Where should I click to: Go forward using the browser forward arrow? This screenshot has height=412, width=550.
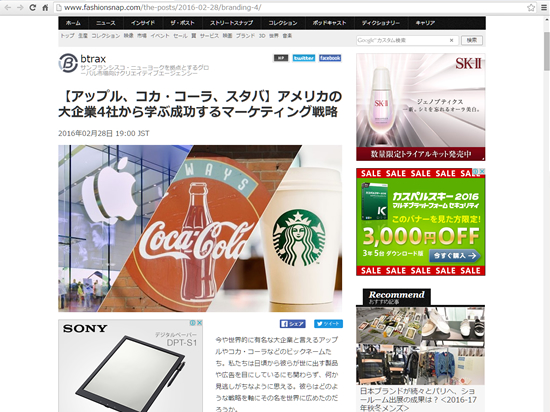[x=20, y=7]
